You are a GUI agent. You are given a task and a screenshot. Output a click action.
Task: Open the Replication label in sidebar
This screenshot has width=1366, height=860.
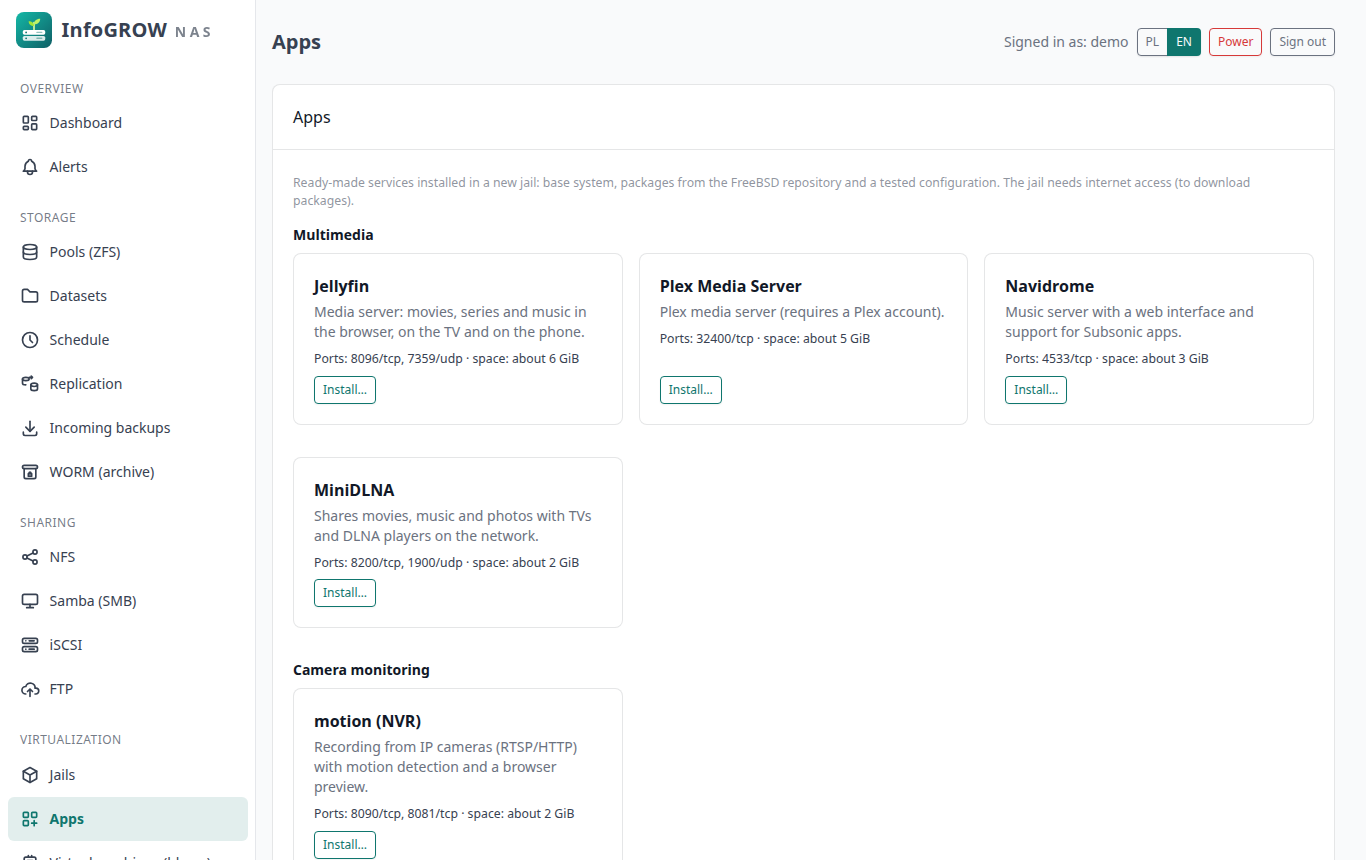pyautogui.click(x=86, y=384)
